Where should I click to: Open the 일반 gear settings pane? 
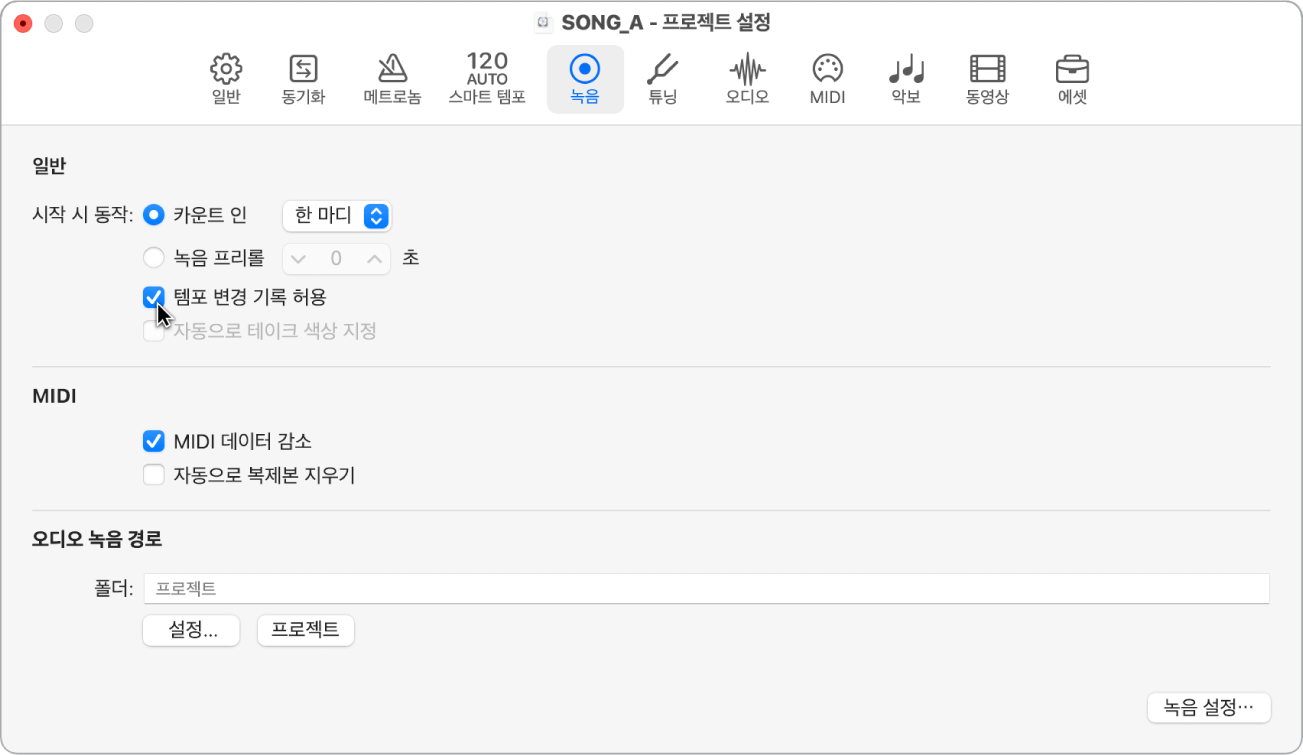[x=226, y=79]
